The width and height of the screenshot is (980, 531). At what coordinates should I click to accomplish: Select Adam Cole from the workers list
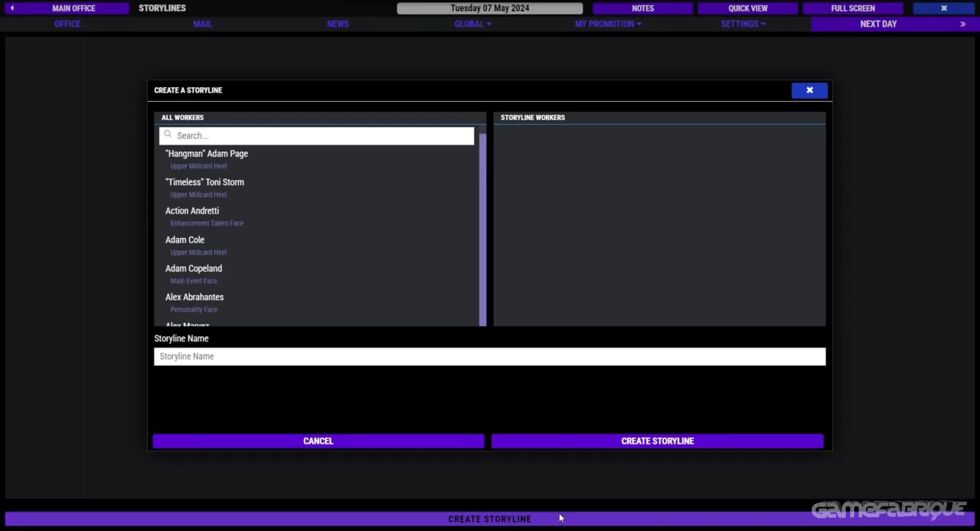(185, 240)
